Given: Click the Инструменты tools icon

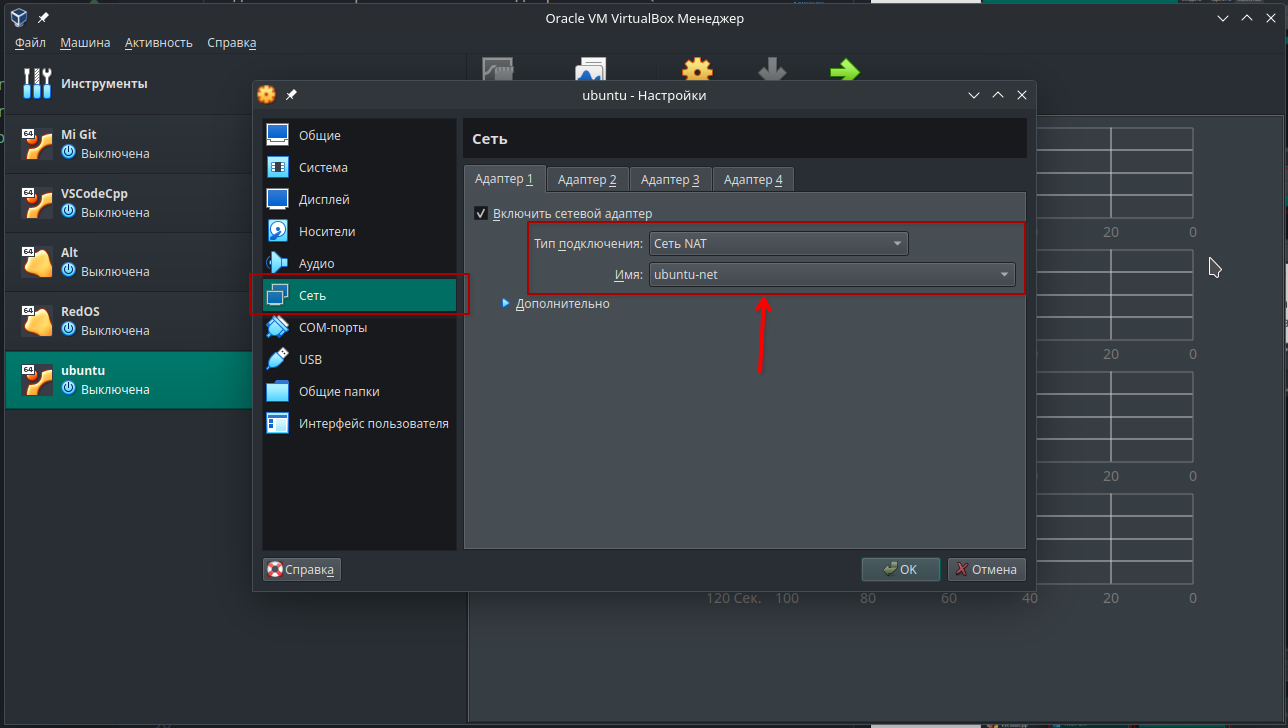Looking at the screenshot, I should point(37,84).
